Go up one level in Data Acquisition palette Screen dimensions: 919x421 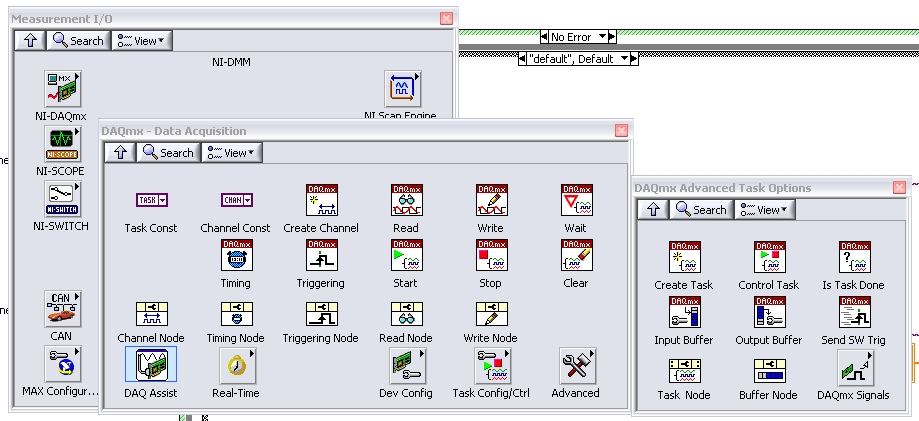pyautogui.click(x=120, y=152)
